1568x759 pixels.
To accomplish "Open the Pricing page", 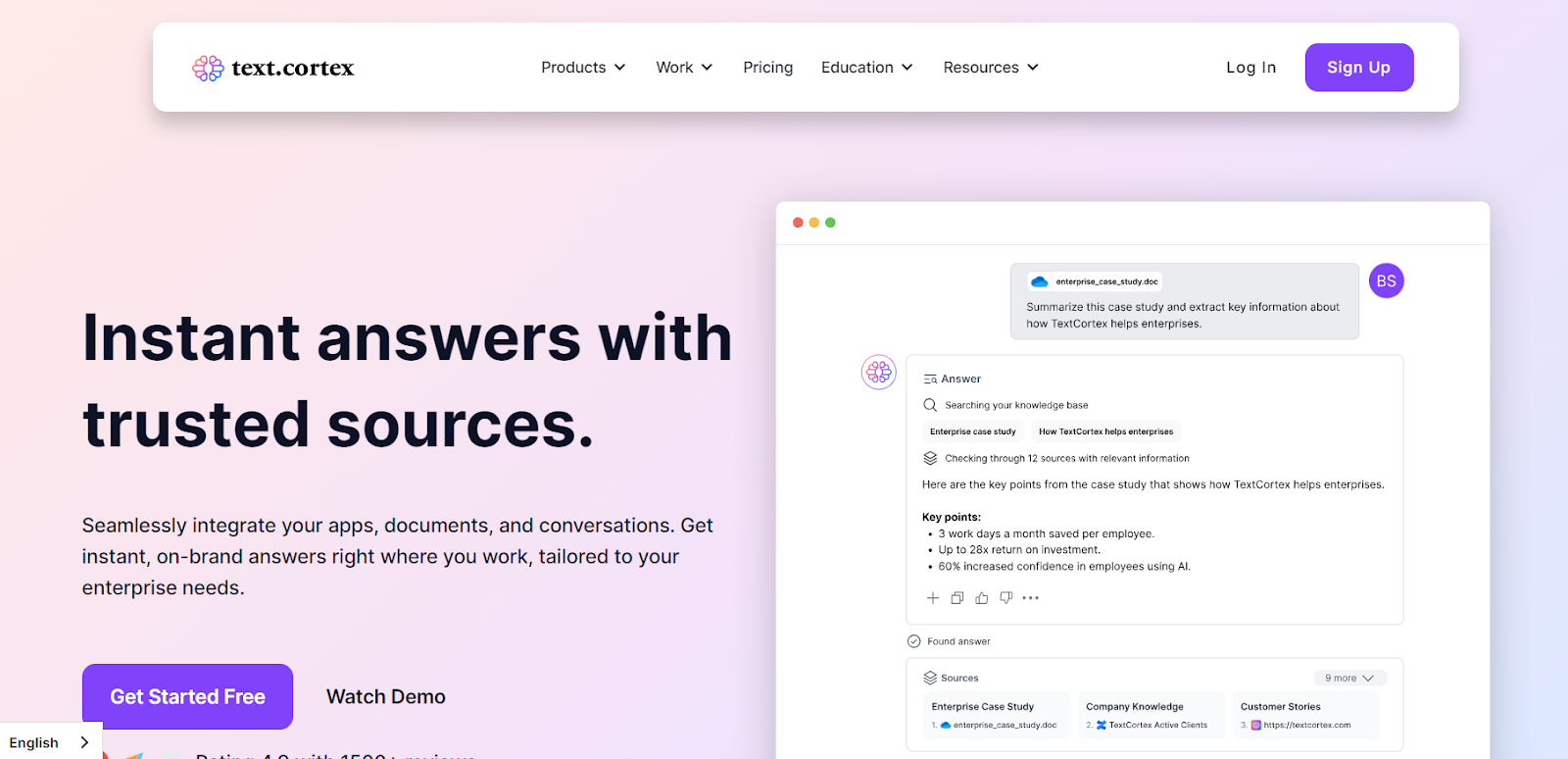I will point(767,68).
